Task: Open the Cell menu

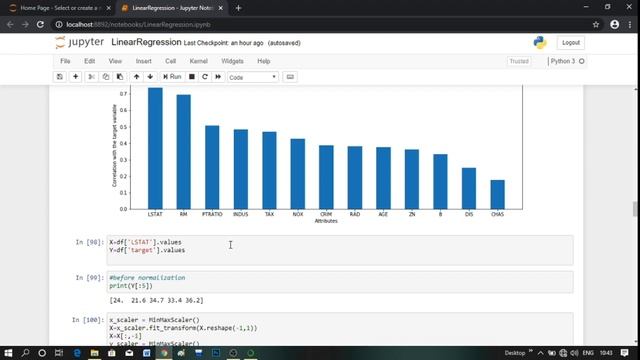Action: point(171,61)
